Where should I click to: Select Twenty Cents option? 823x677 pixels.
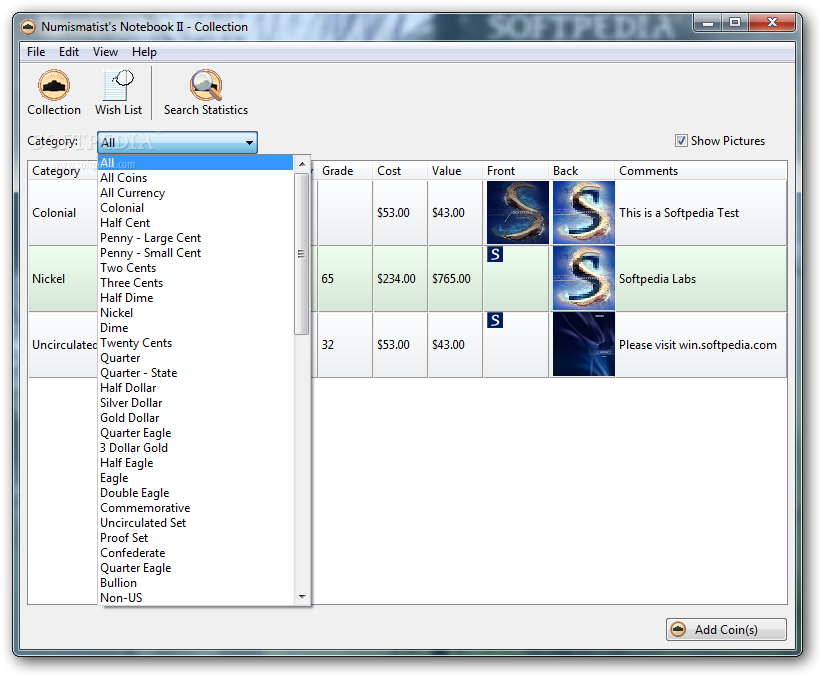195,343
